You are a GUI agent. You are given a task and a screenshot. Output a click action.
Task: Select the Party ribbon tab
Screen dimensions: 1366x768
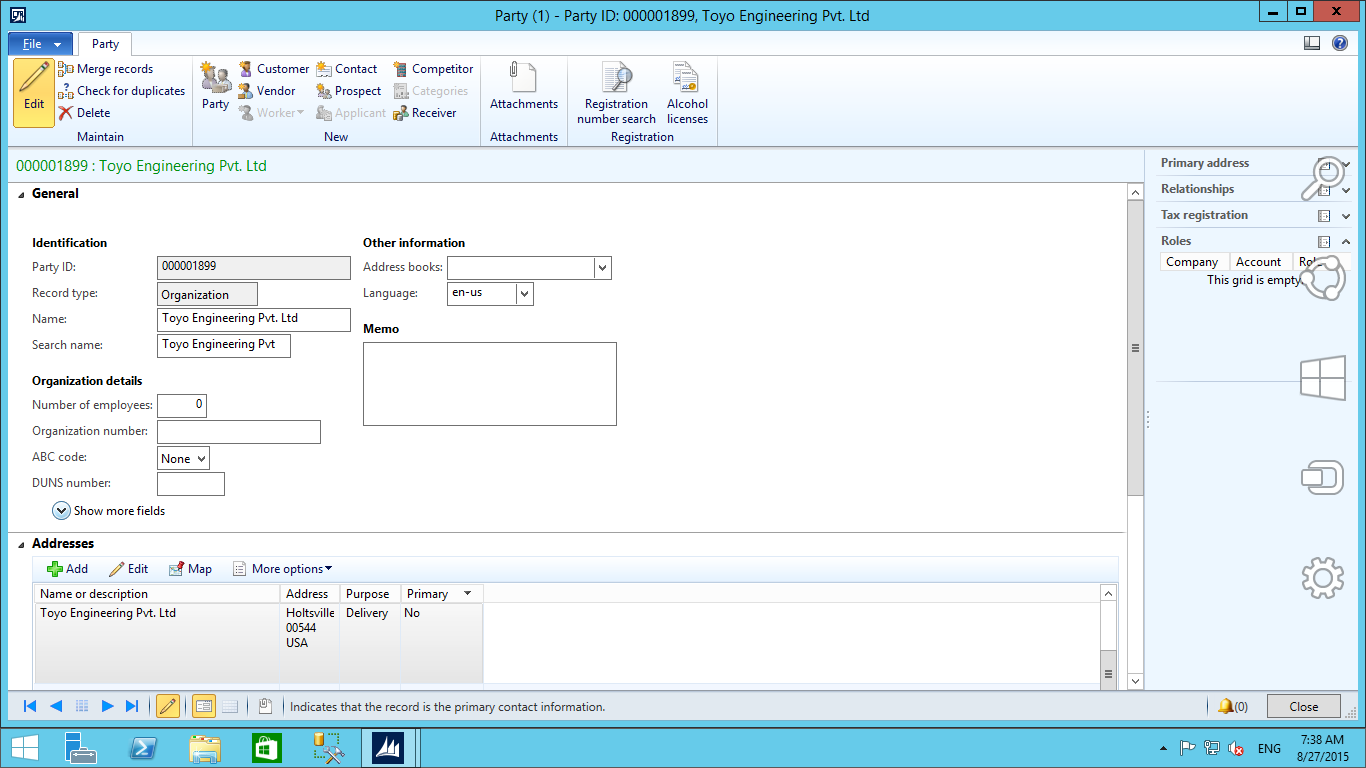[105, 44]
